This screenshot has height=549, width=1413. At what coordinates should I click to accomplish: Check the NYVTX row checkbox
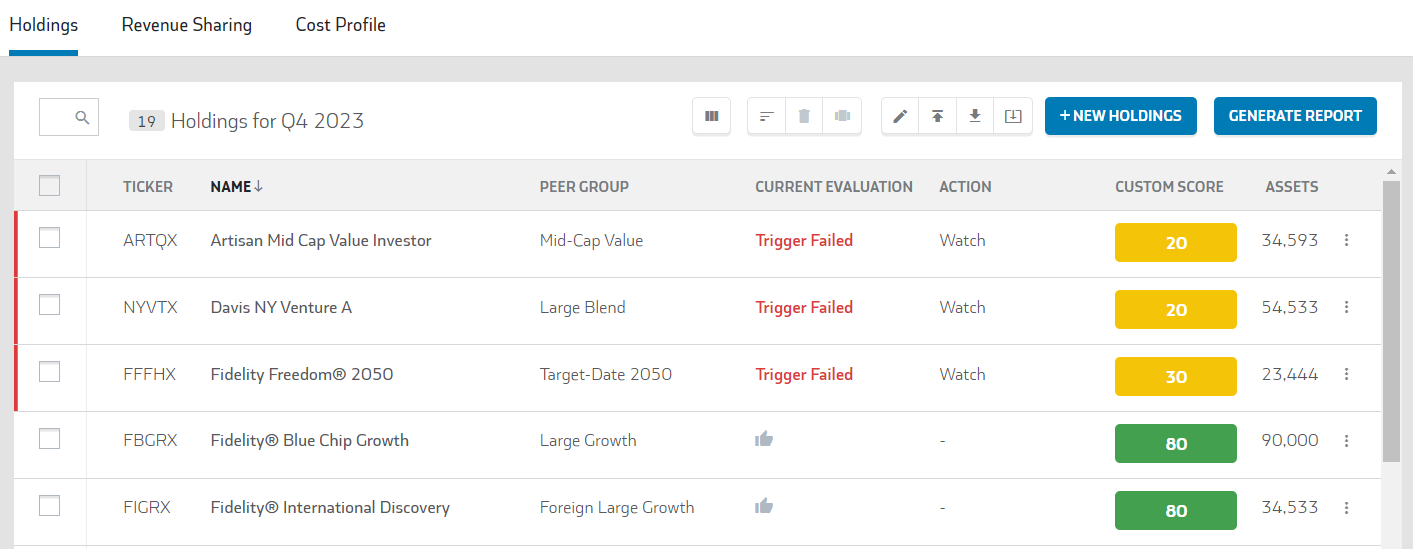click(49, 305)
